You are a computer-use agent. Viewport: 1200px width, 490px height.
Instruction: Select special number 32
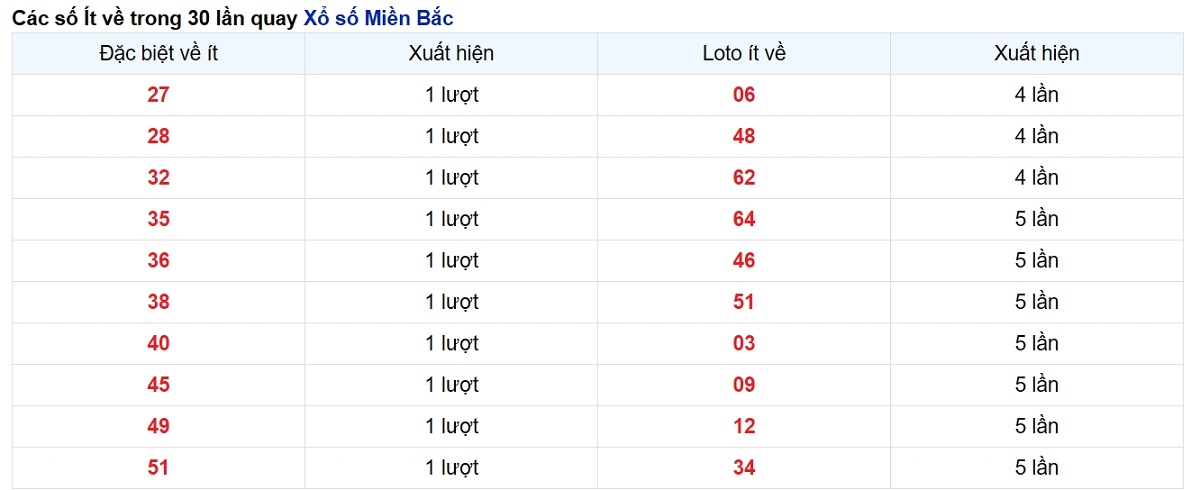[x=158, y=178]
